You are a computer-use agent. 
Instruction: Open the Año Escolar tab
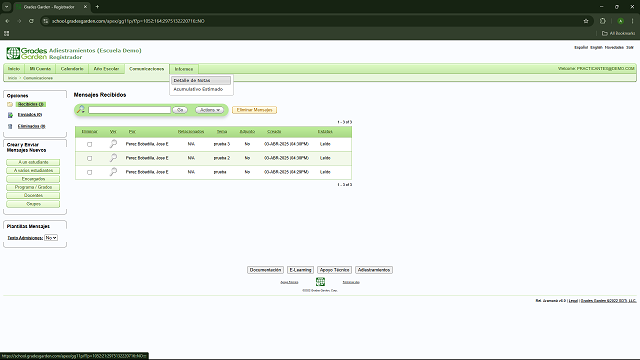click(107, 69)
